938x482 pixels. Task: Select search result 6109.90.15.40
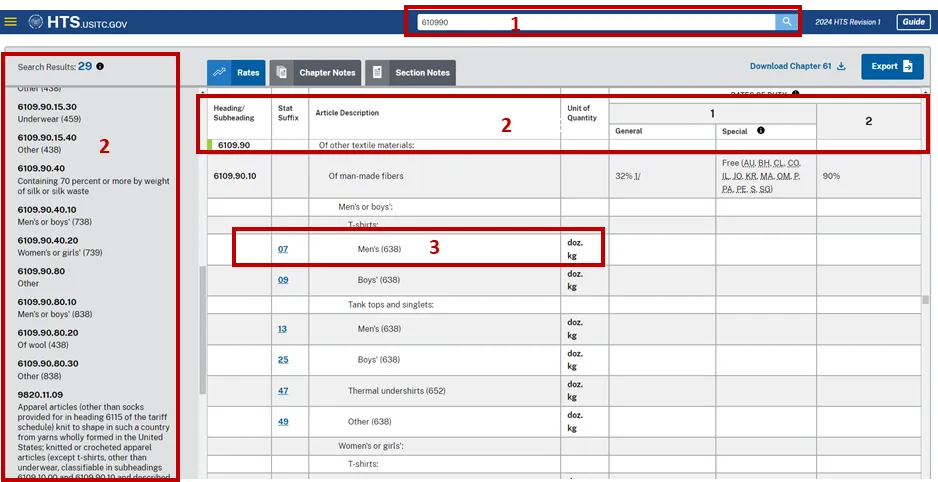point(47,144)
